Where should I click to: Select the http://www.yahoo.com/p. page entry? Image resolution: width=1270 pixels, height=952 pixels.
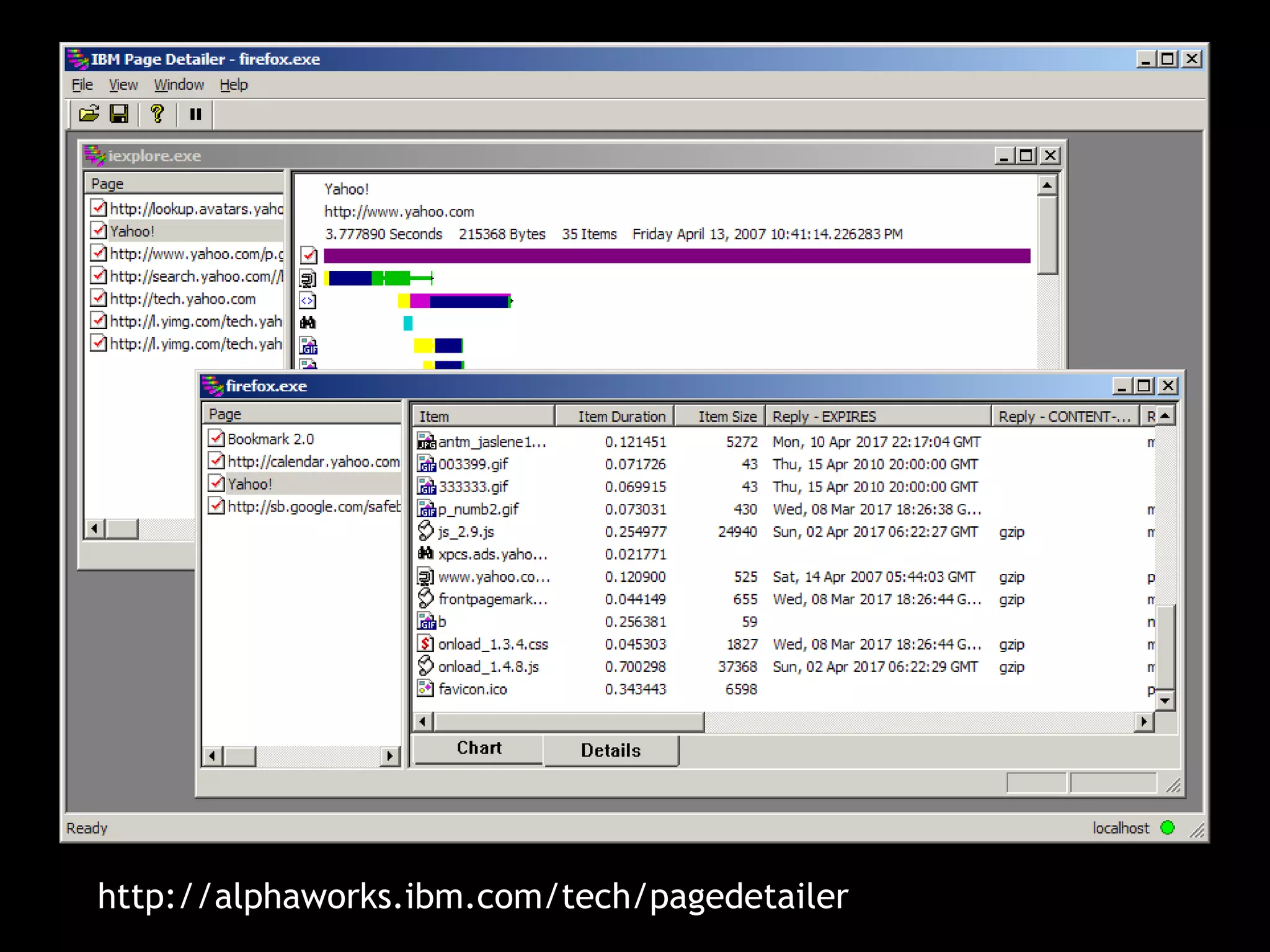196,253
